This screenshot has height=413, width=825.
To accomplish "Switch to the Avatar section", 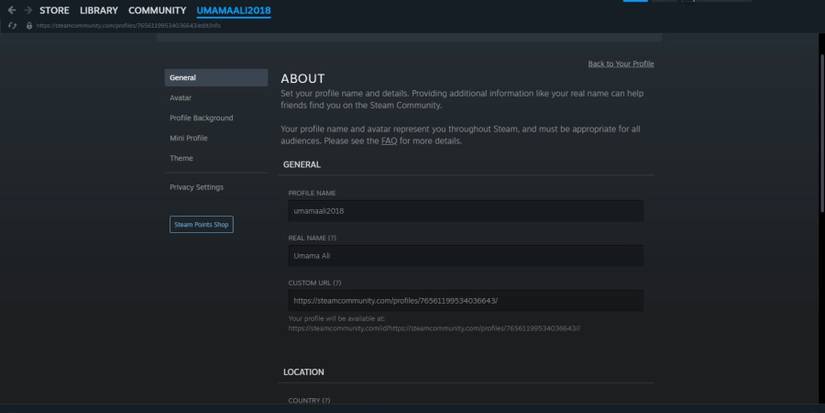I will (x=180, y=98).
